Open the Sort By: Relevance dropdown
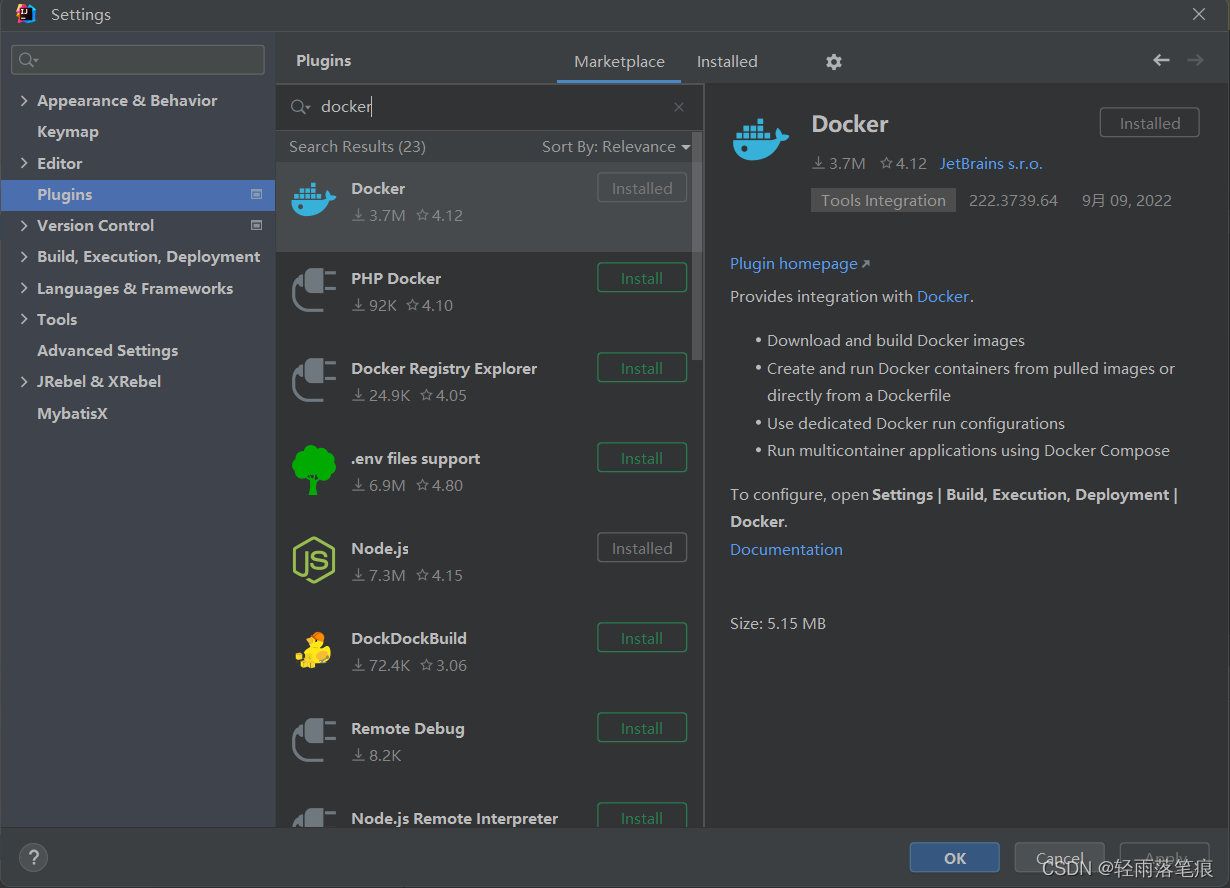The image size is (1230, 888). click(x=616, y=146)
